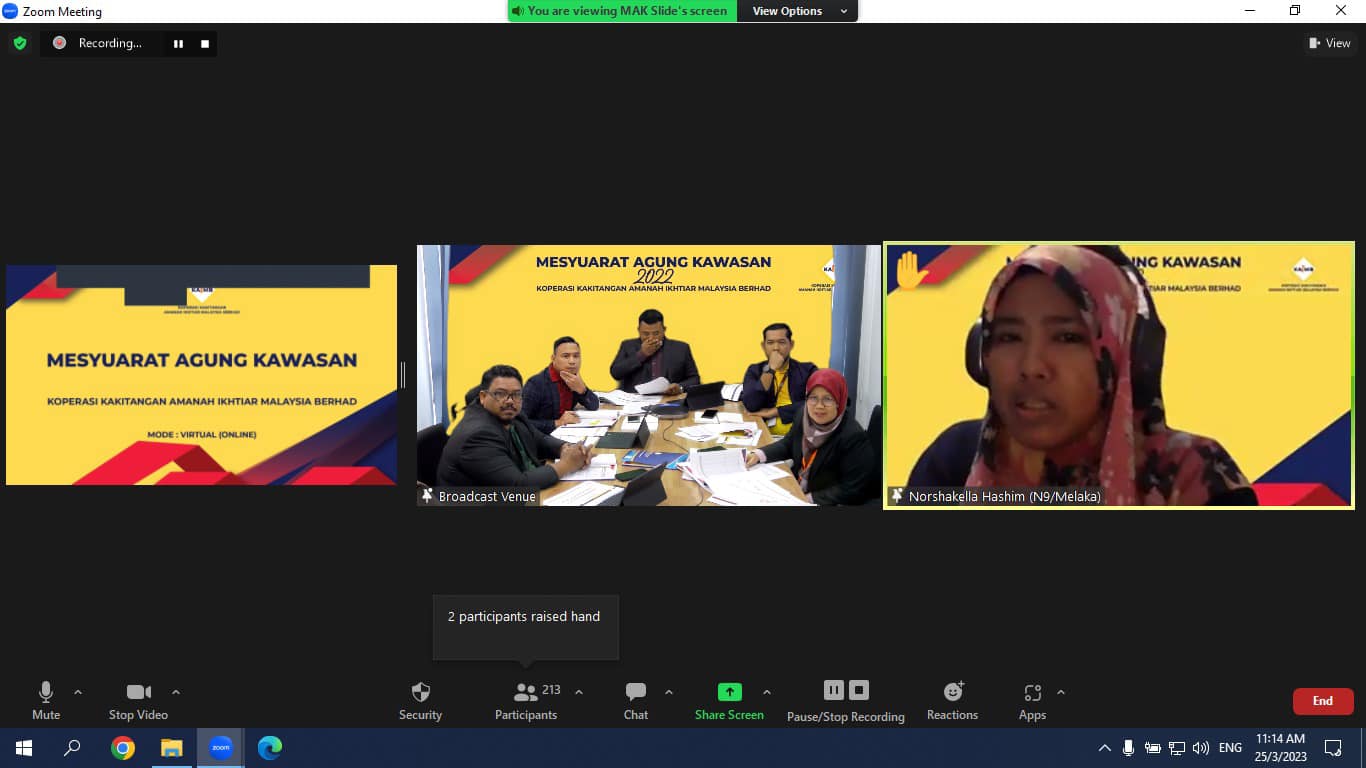Pause recording from top-left indicator
Screen dimensions: 1366x768
tap(178, 43)
